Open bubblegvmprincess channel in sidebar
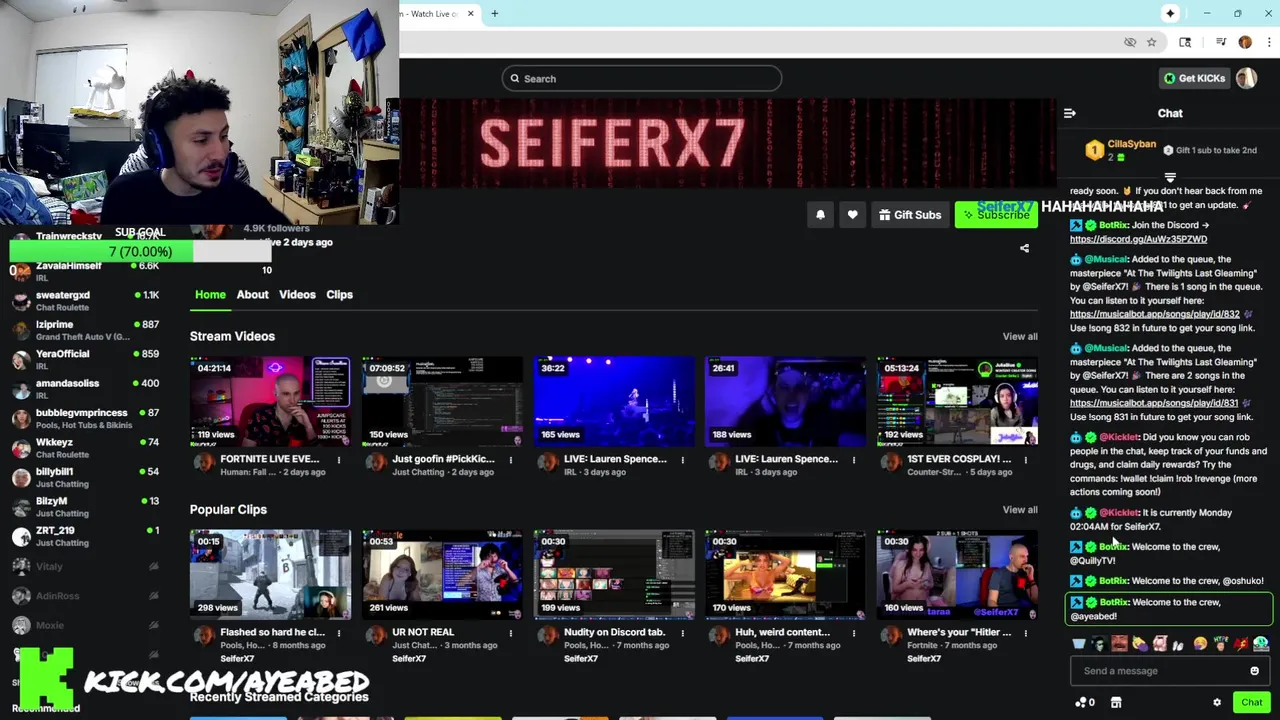 tap(85, 418)
